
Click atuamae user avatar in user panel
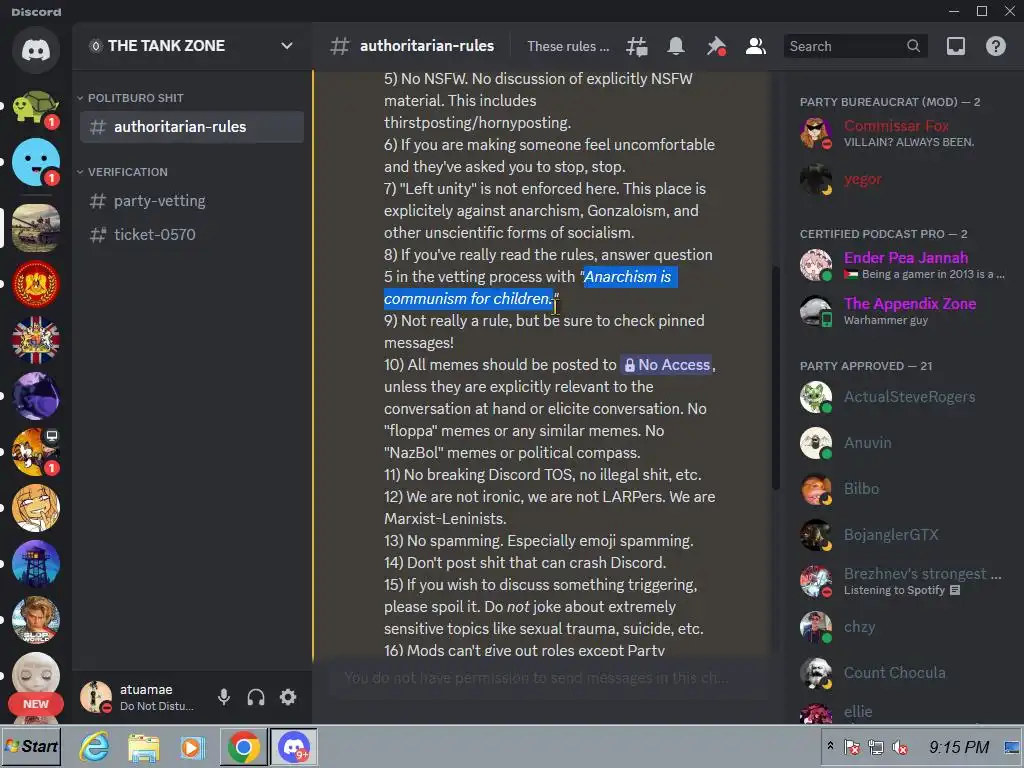[96, 697]
